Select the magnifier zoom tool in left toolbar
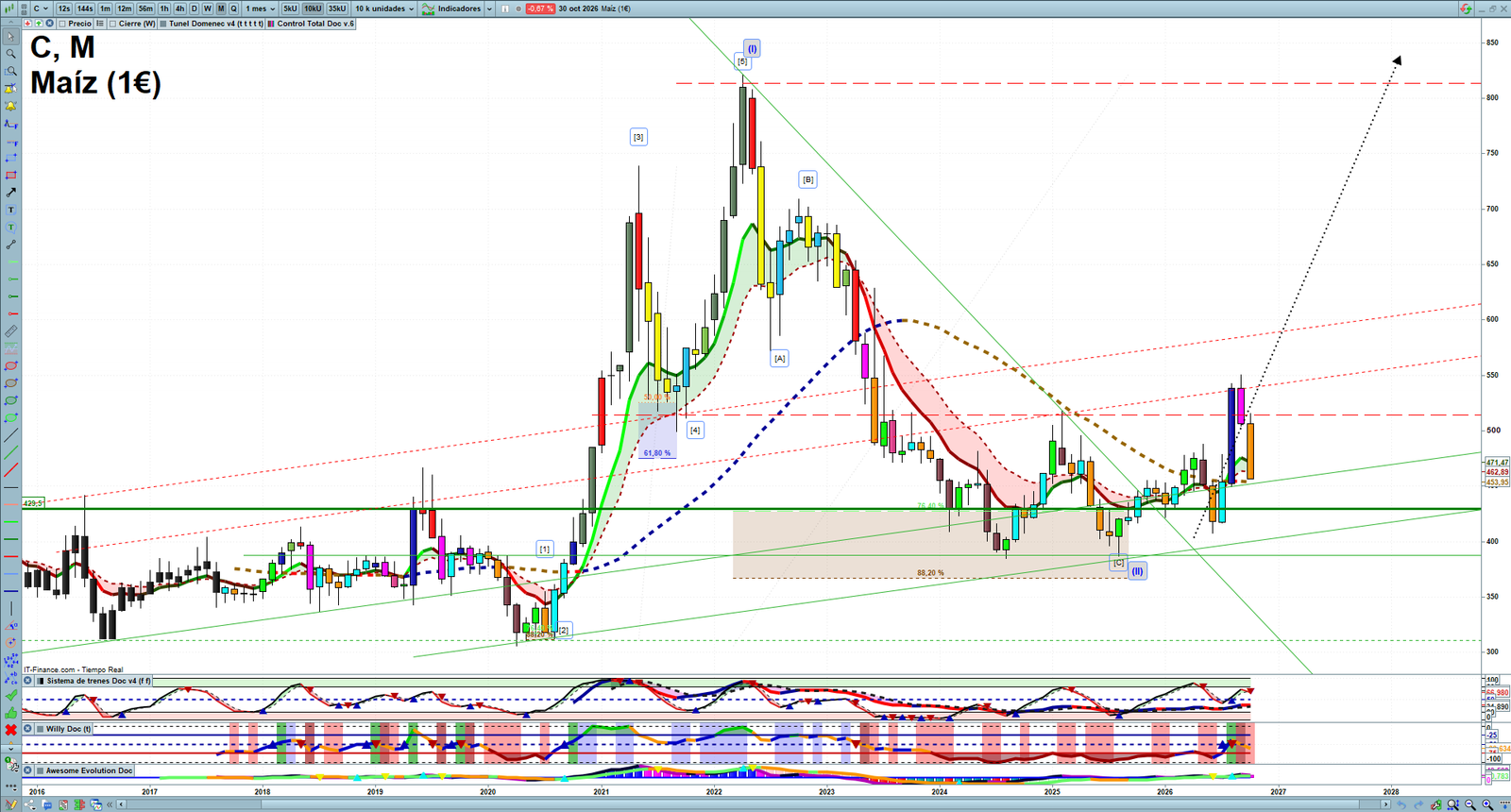The height and width of the screenshot is (812, 1511). point(11,54)
